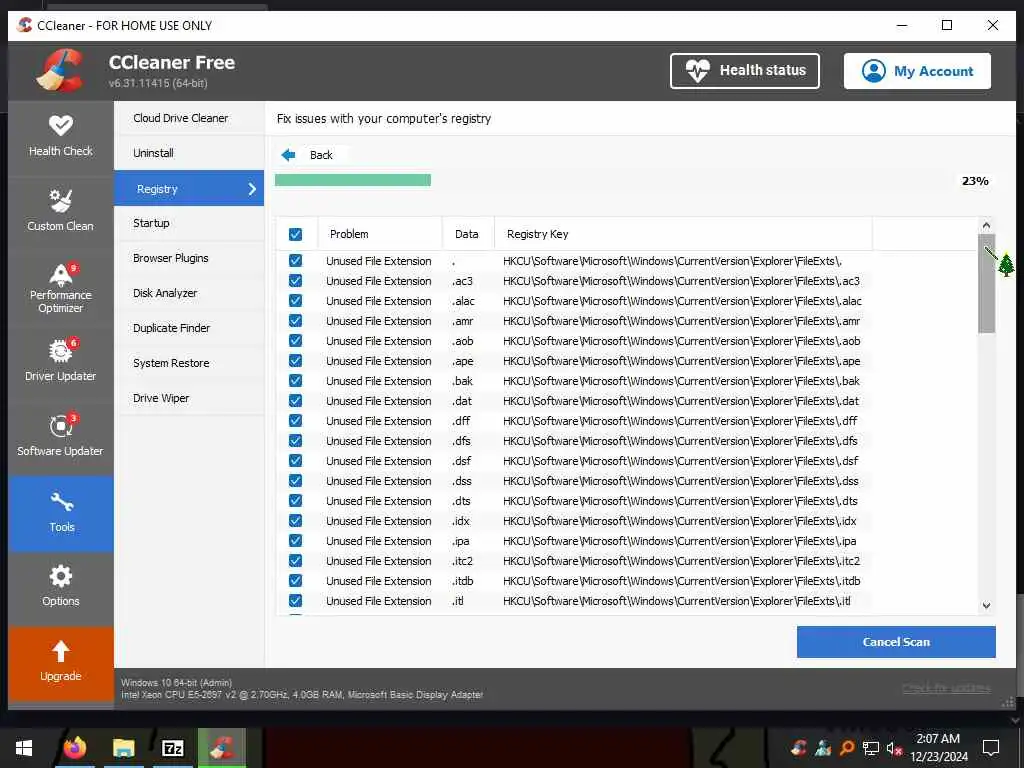Select the .ape data cell

[x=462, y=360]
